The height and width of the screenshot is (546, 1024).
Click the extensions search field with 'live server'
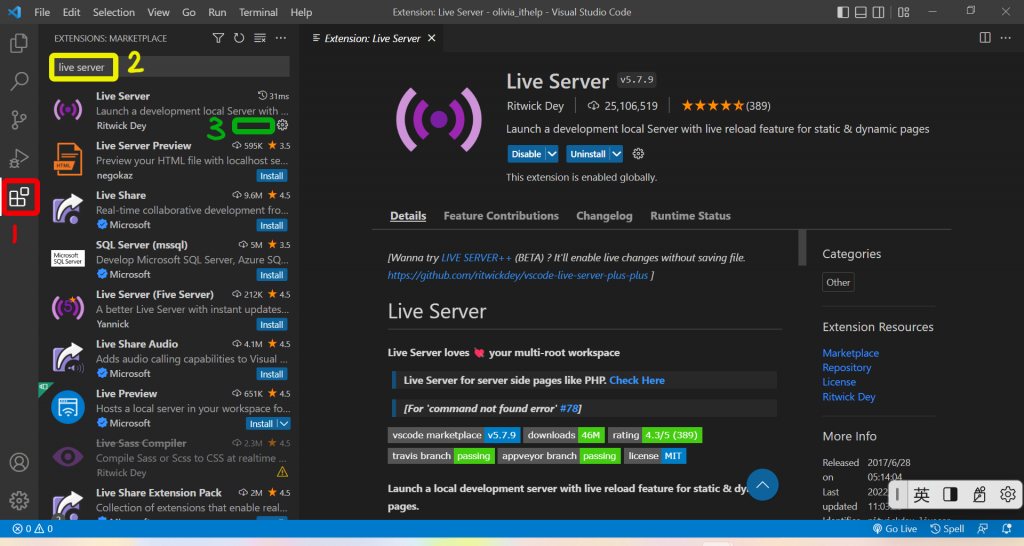pos(170,67)
